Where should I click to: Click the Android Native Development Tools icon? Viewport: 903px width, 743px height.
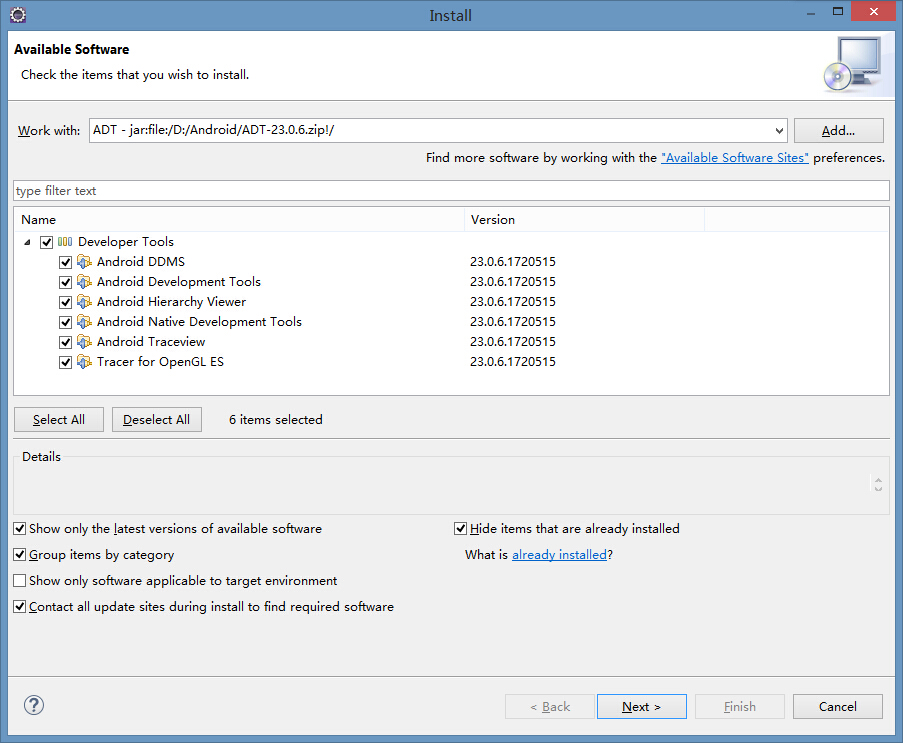(84, 322)
